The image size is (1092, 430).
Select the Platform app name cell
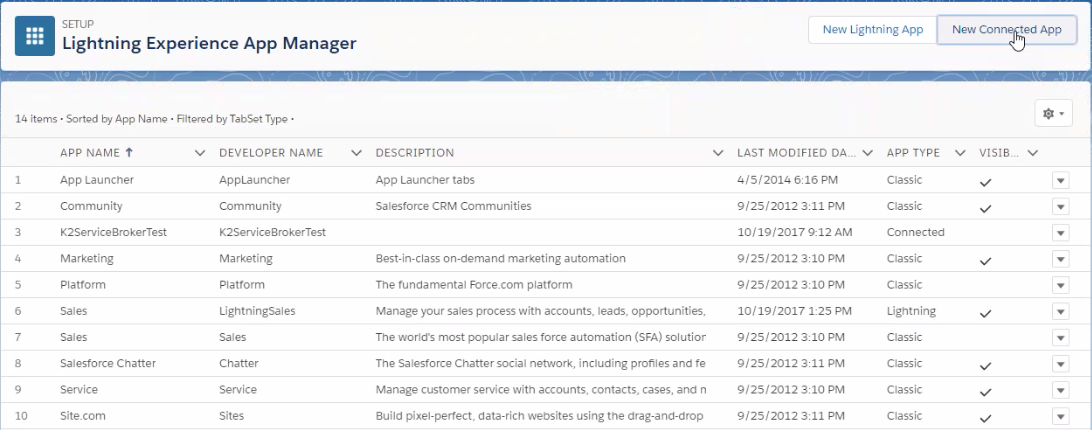(83, 284)
